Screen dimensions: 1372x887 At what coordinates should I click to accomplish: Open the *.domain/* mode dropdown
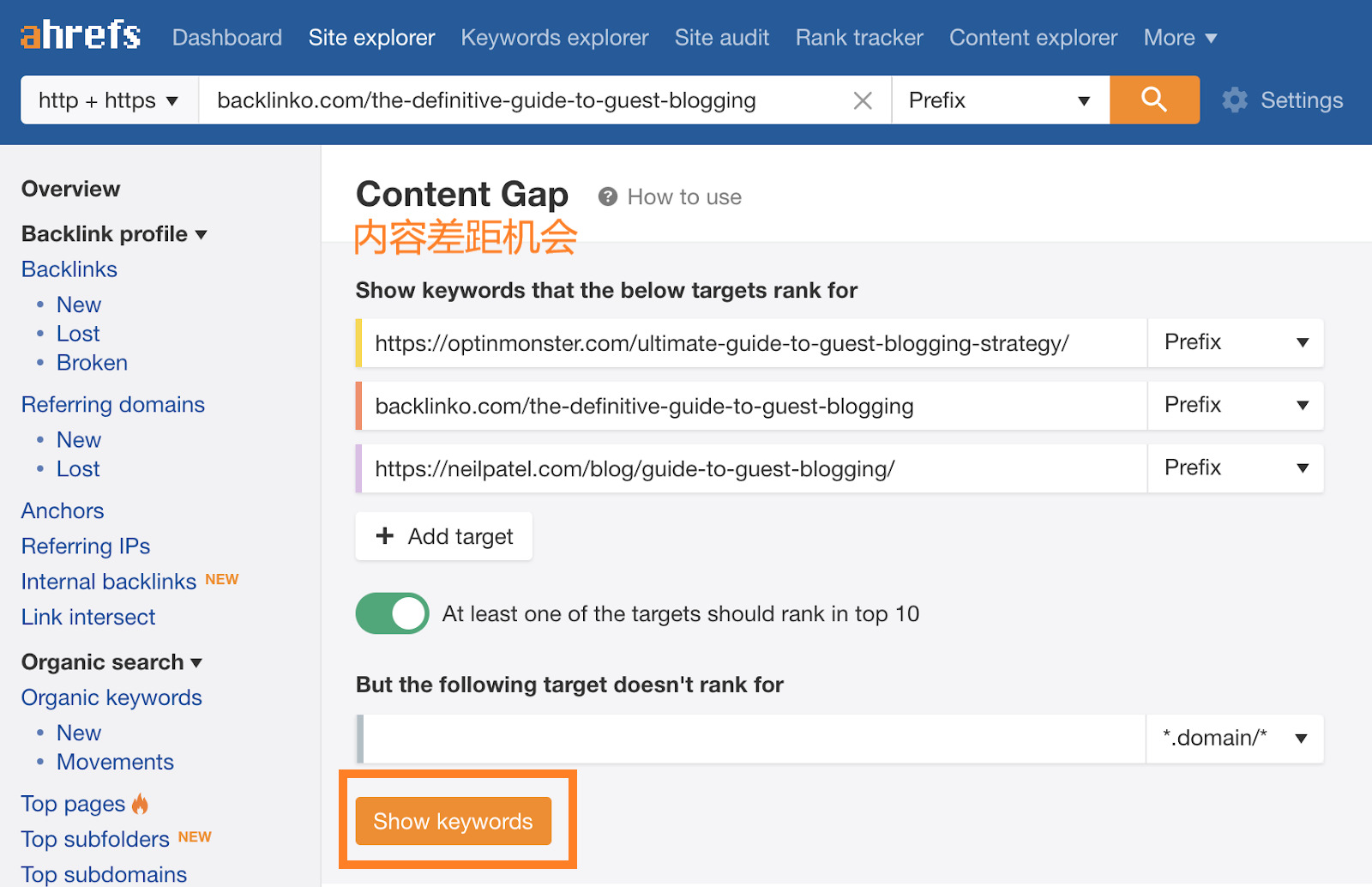pos(1235,738)
